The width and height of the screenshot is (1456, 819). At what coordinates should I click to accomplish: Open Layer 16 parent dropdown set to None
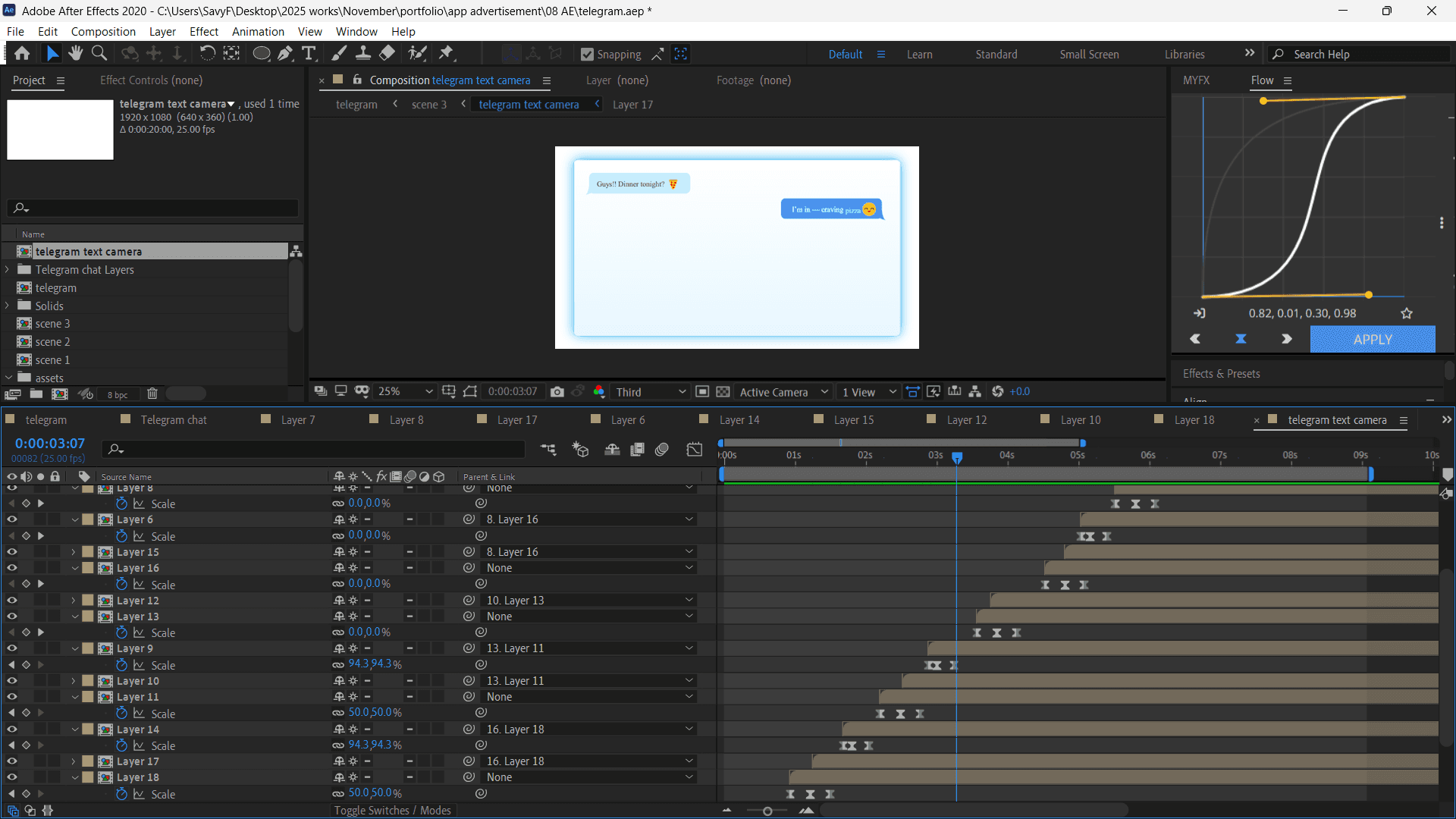588,568
